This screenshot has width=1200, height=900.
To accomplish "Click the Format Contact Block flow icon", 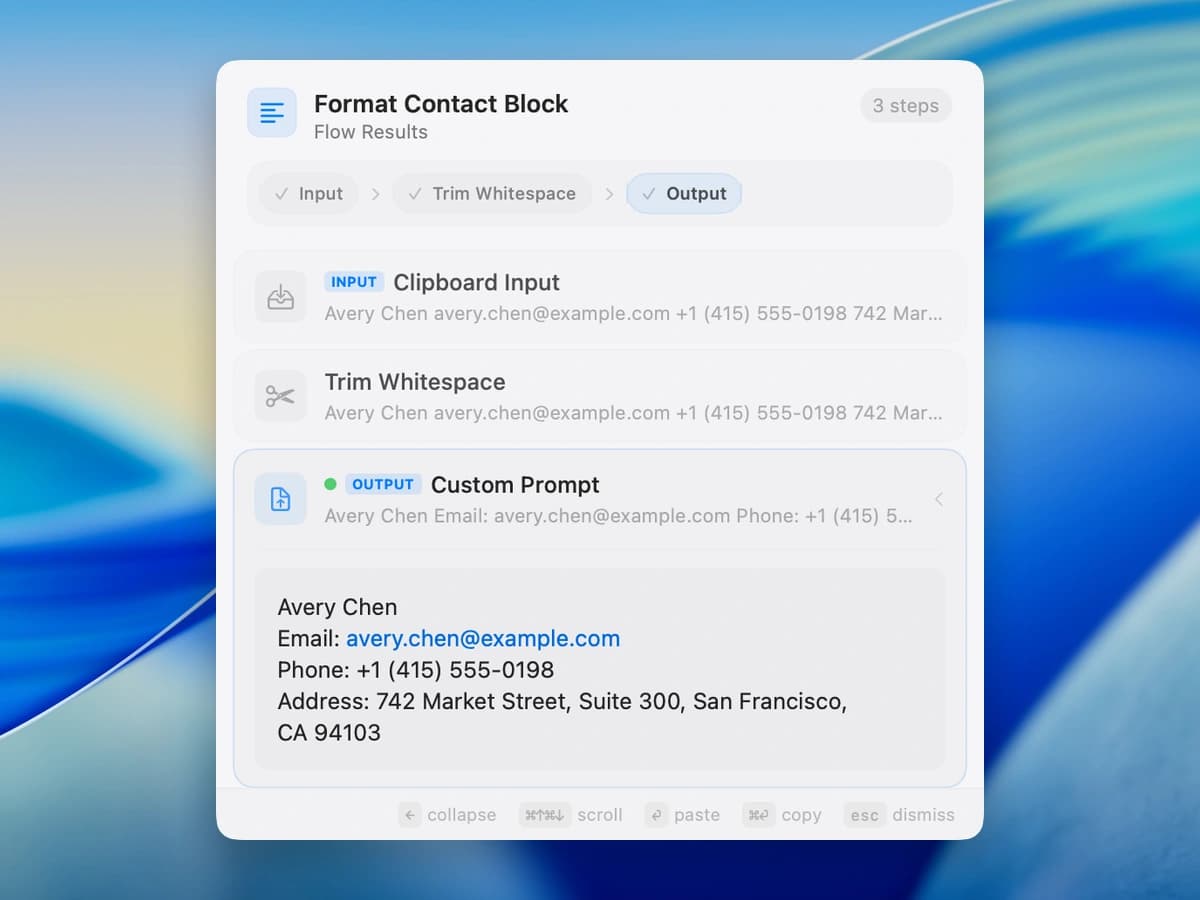I will (272, 113).
